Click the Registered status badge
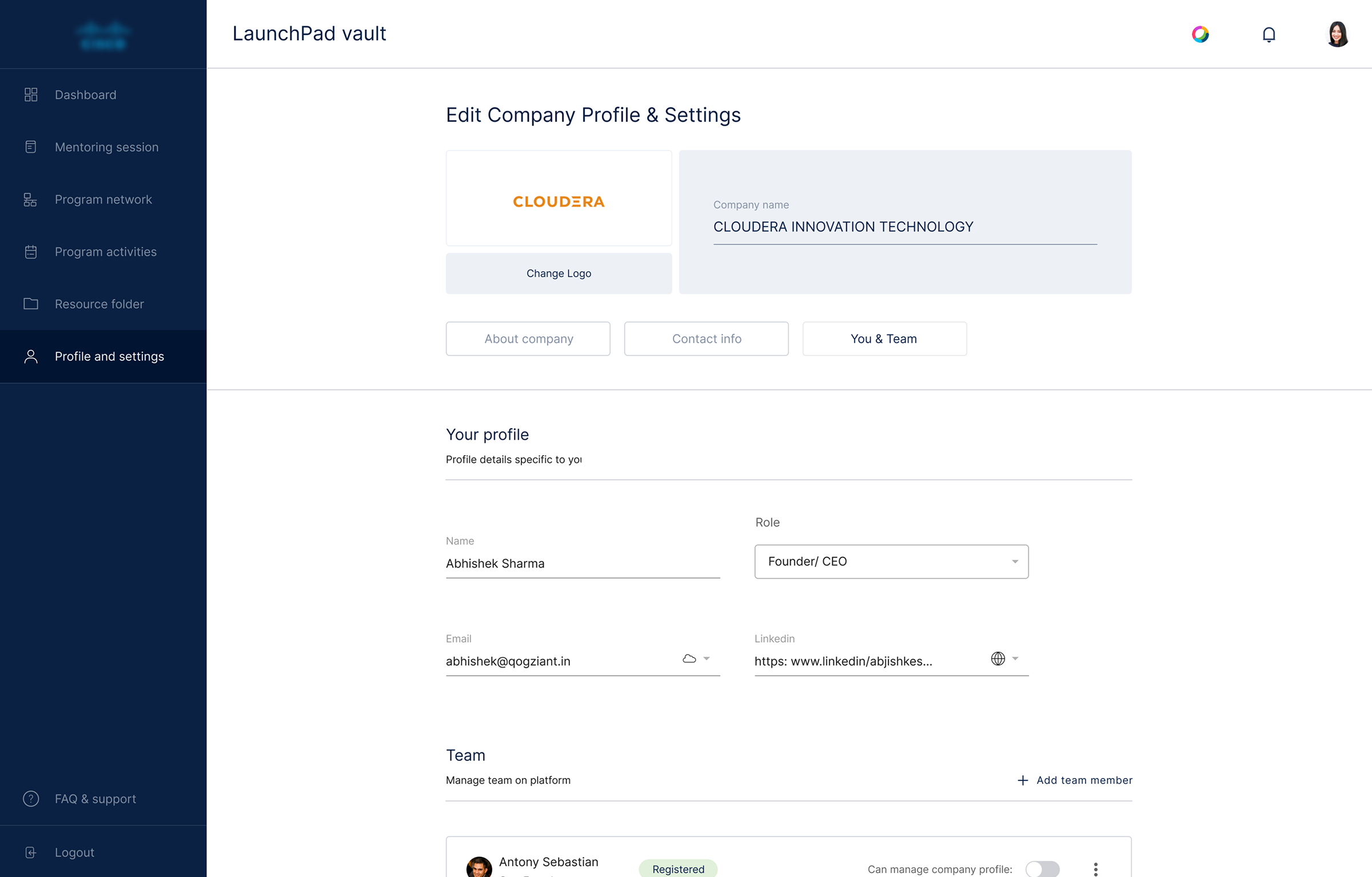This screenshot has height=877, width=1372. pyautogui.click(x=678, y=868)
